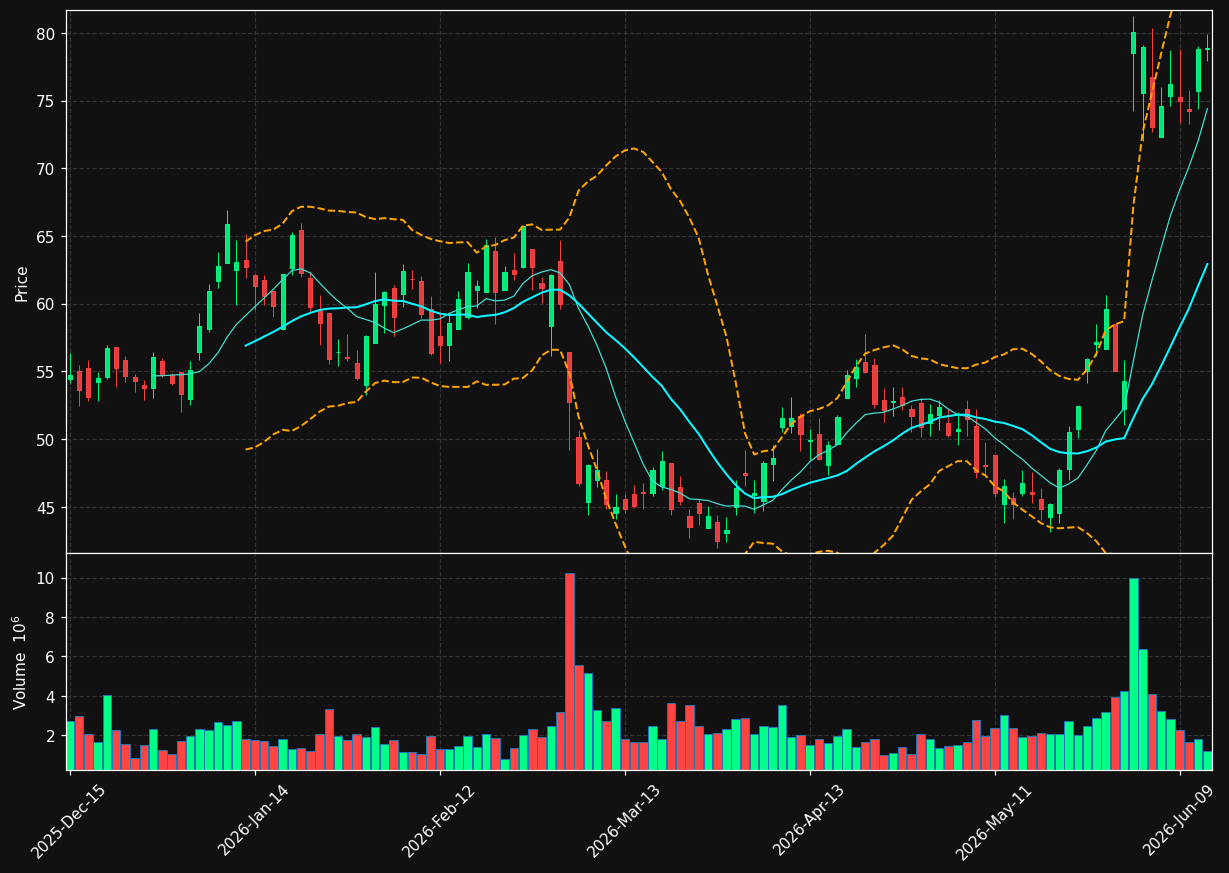
Task: Select the 2026-Feb-12 axis date
Action: pyautogui.click(x=439, y=821)
